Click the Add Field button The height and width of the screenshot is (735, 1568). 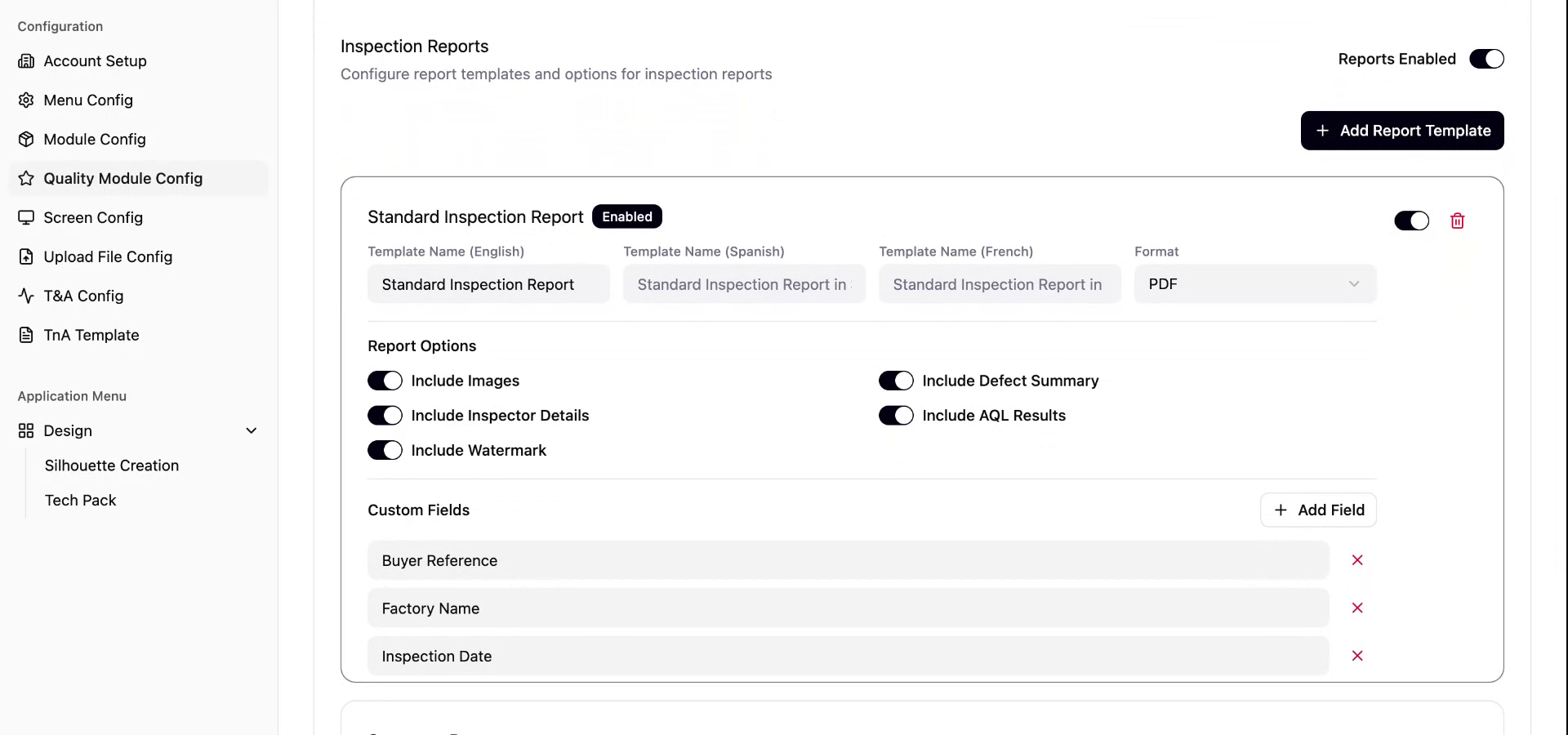1318,510
